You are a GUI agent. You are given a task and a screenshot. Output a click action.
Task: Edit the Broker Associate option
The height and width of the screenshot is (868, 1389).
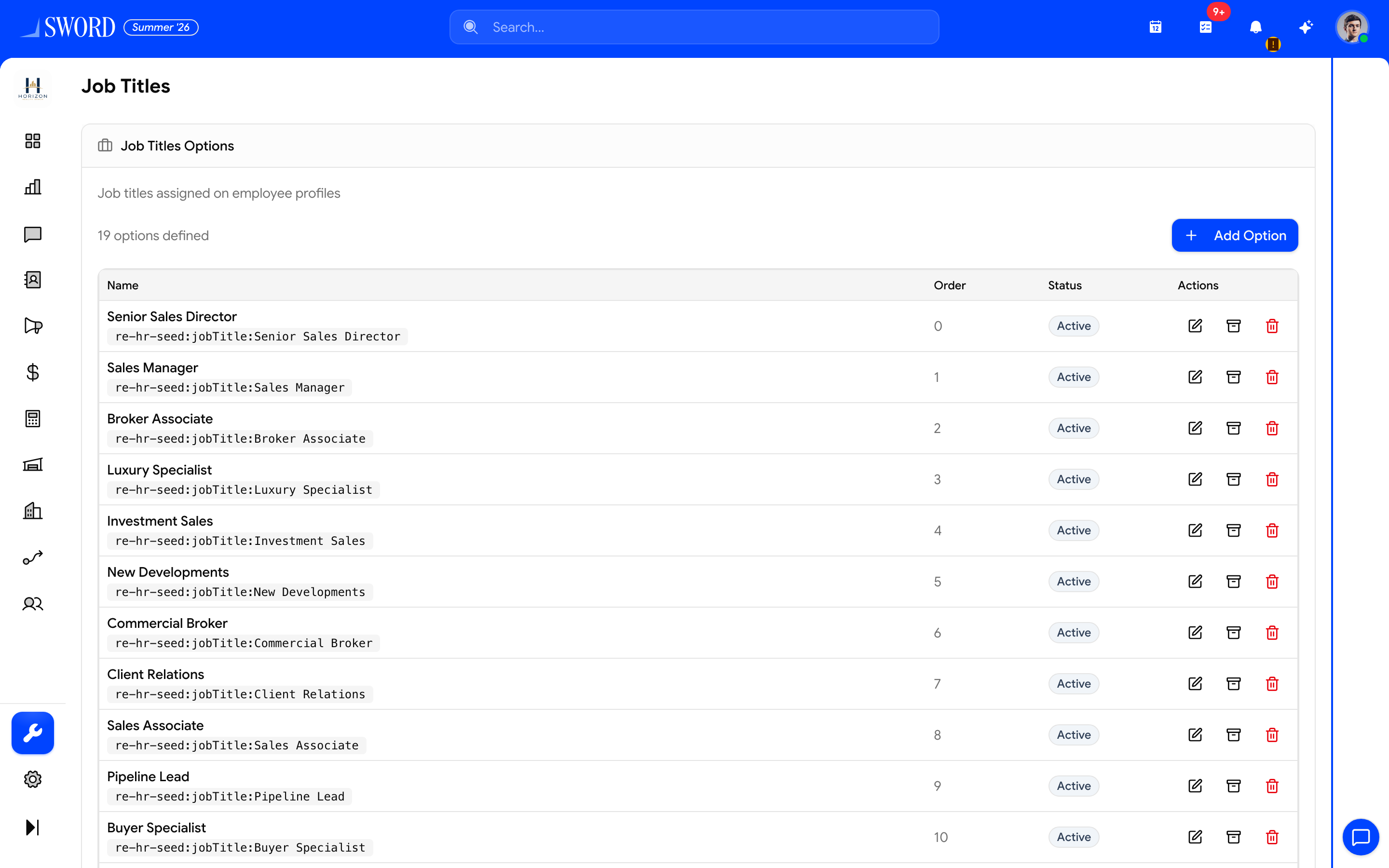[1195, 428]
